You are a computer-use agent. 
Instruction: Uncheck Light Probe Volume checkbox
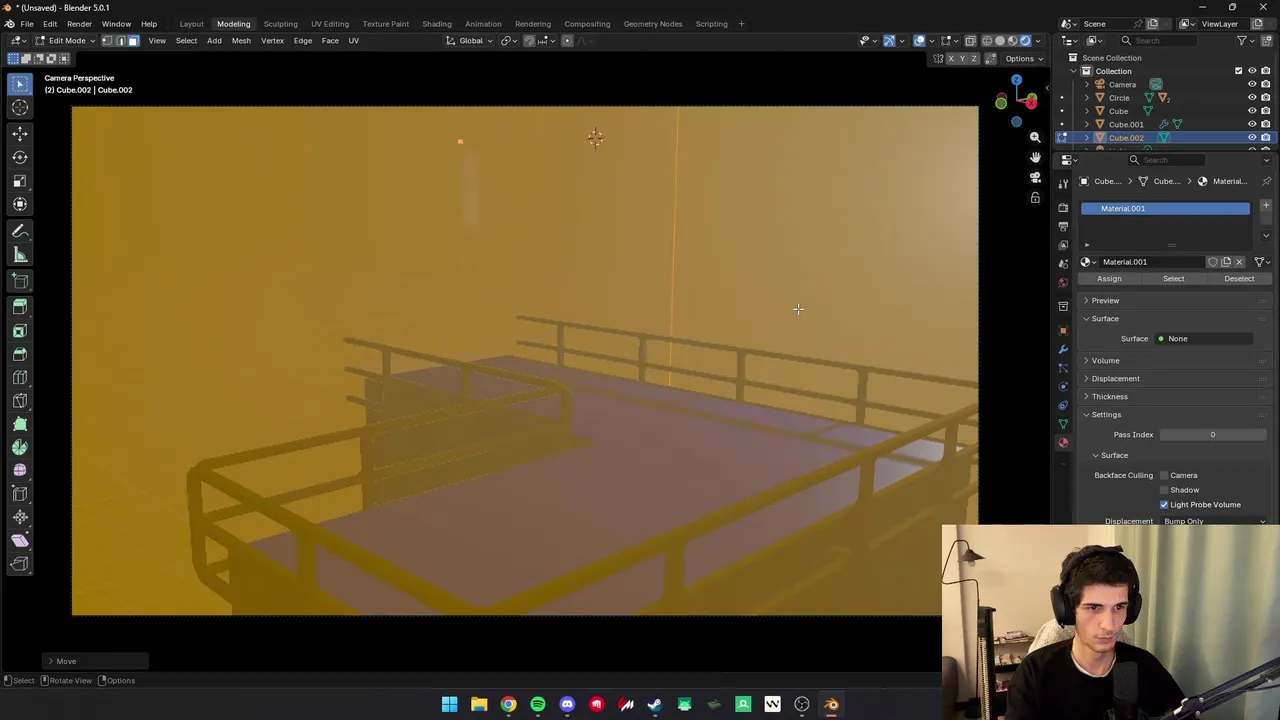1164,505
